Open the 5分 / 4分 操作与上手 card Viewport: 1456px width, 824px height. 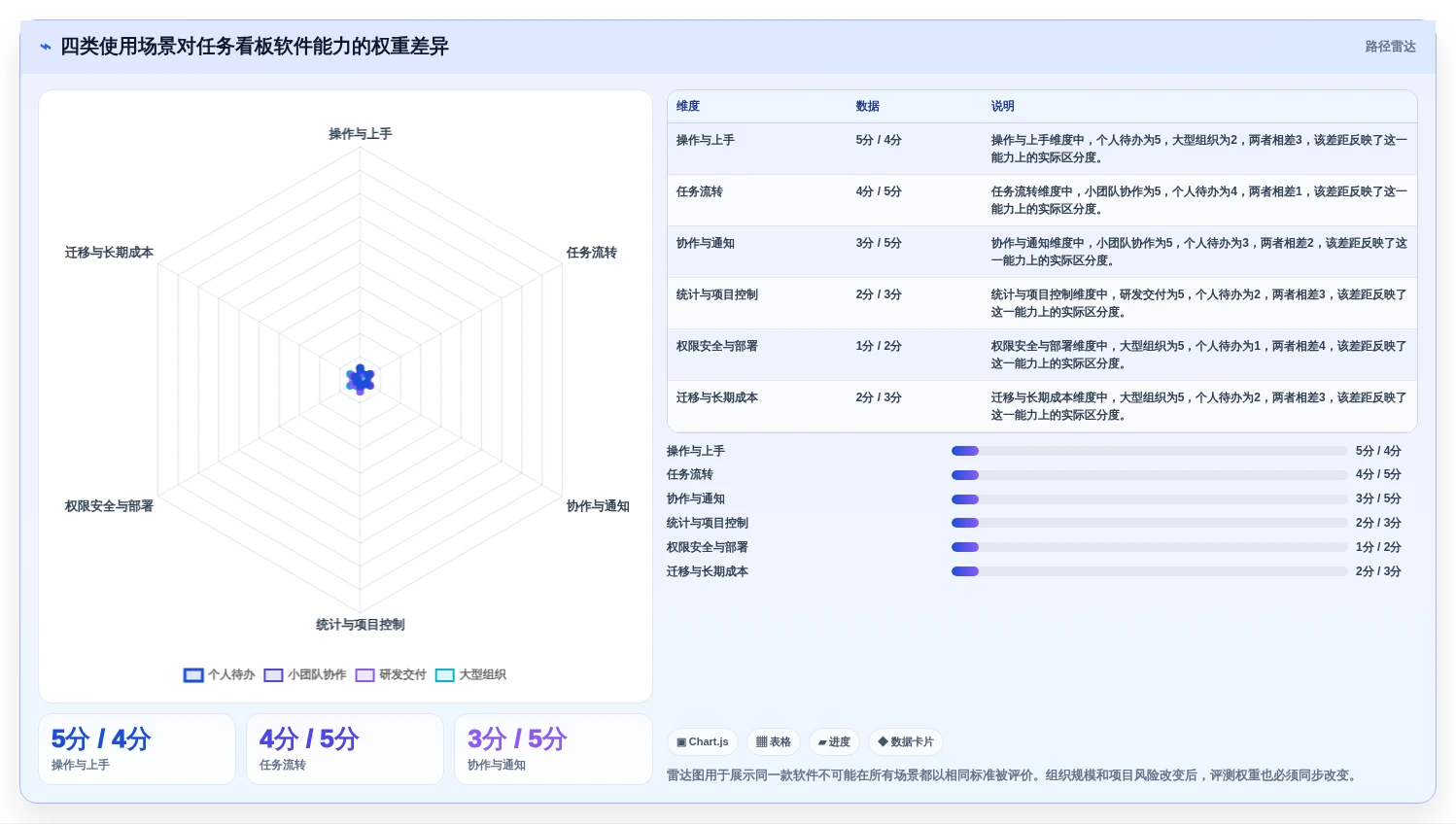click(x=137, y=749)
